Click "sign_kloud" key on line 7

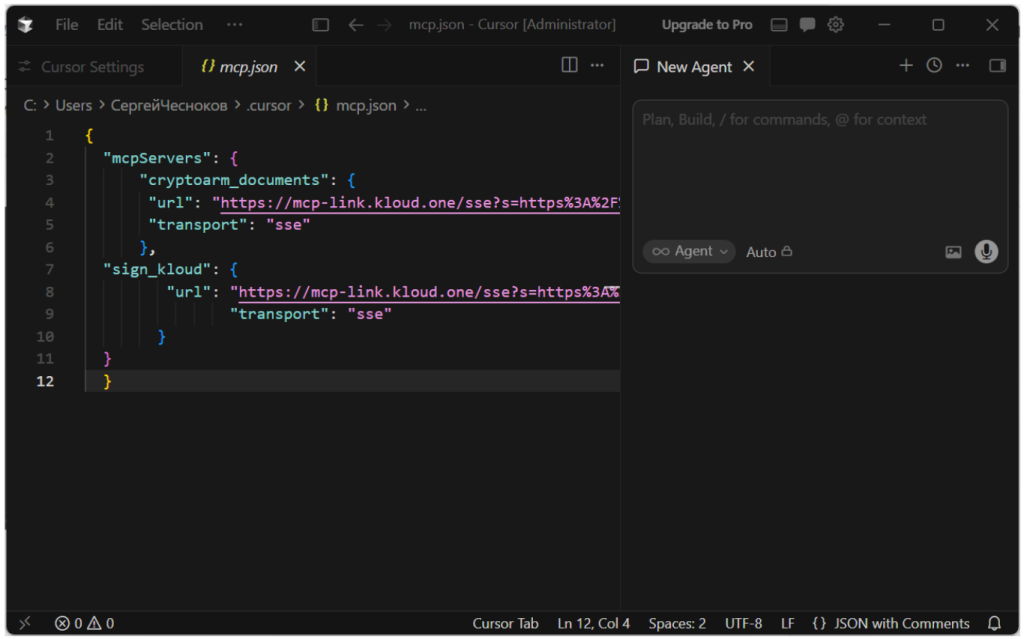coord(157,269)
